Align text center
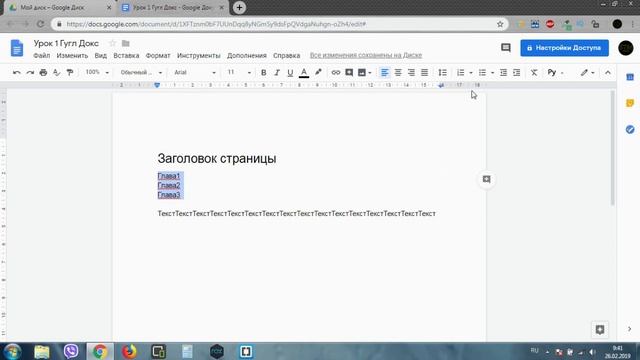Image resolution: width=640 pixels, height=360 pixels. tap(398, 73)
